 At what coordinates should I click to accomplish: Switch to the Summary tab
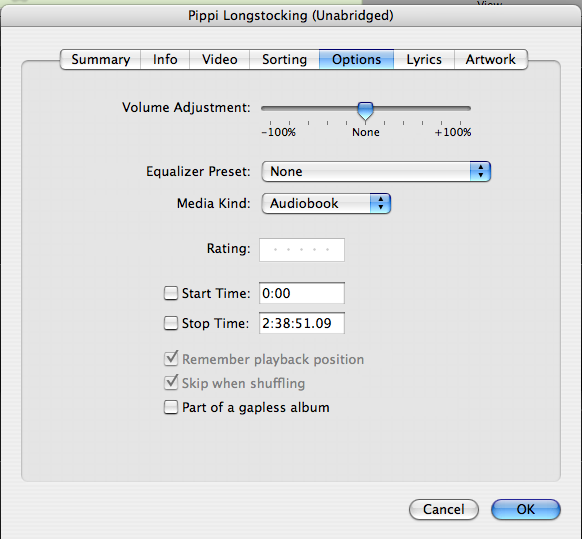pos(100,59)
